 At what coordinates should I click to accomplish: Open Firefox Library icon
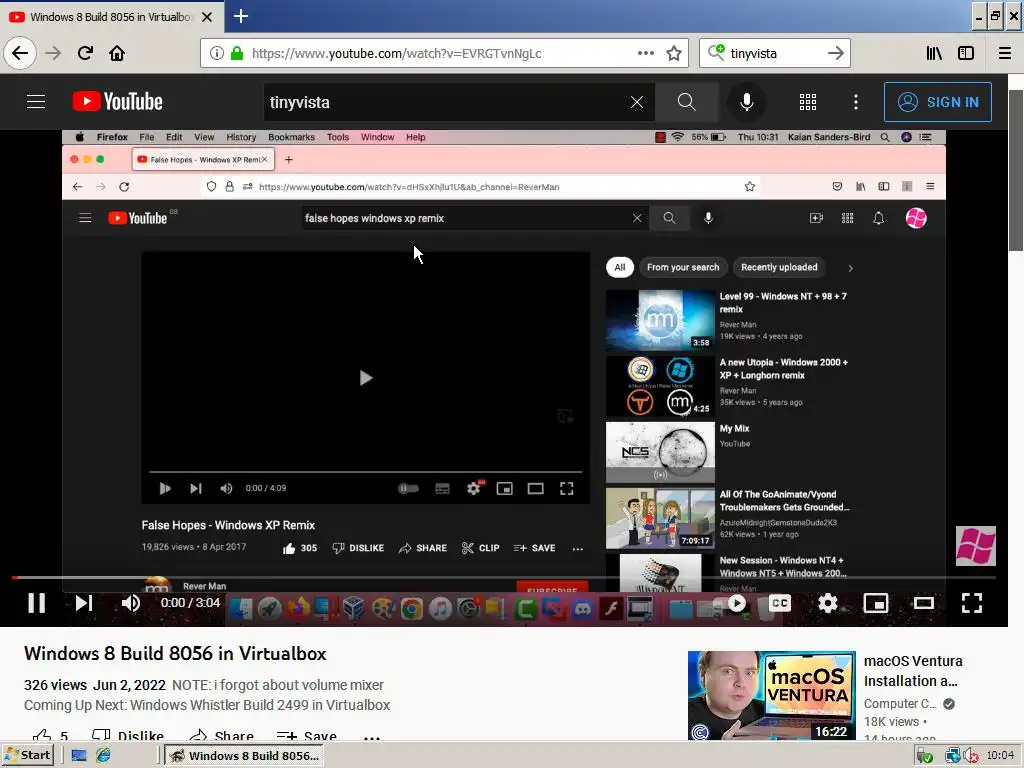tap(934, 53)
